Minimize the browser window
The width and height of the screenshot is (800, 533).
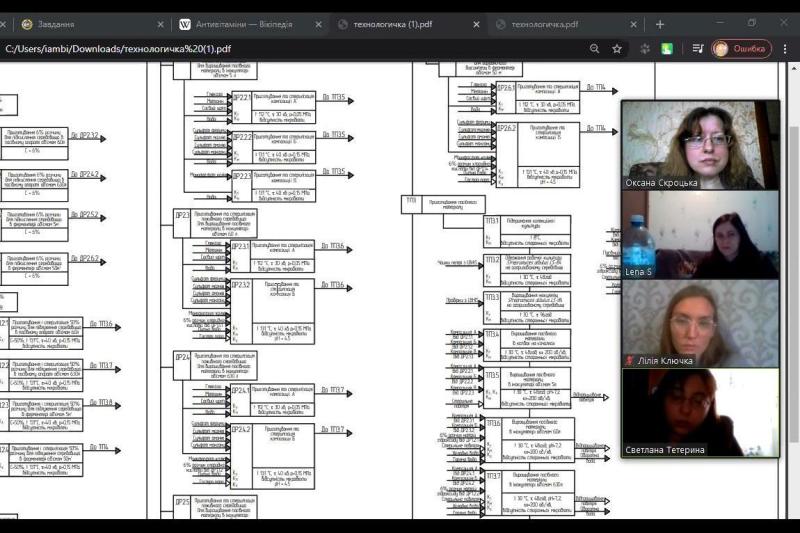[720, 23]
